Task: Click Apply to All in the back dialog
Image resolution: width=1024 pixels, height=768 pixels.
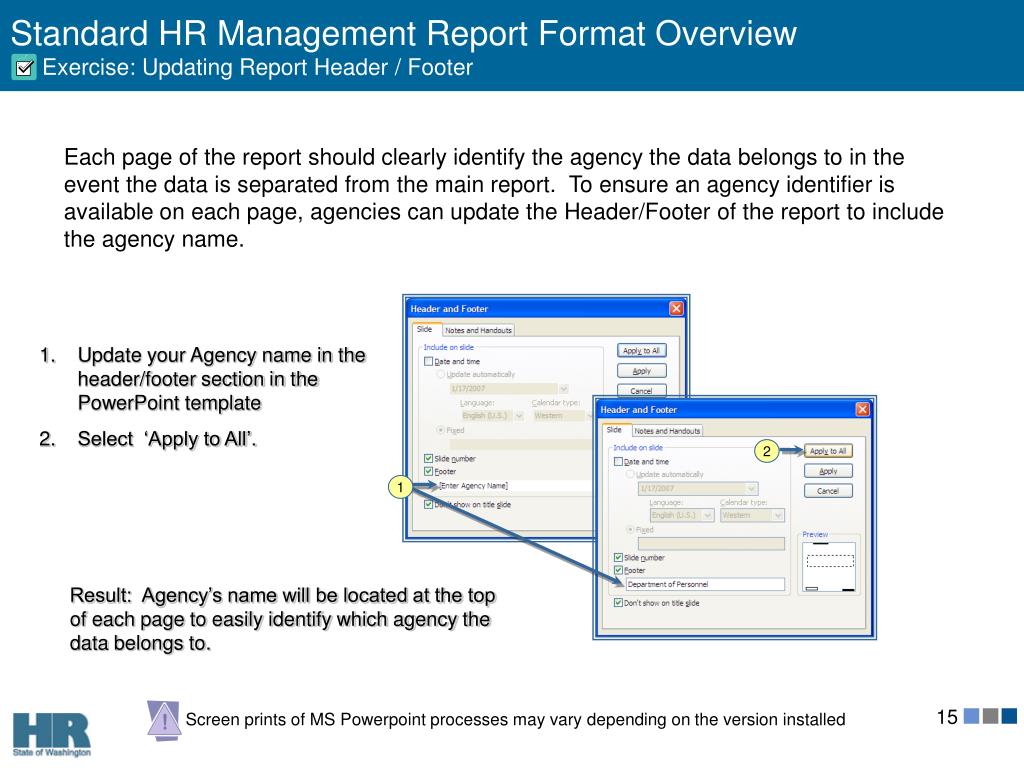Action: point(641,351)
